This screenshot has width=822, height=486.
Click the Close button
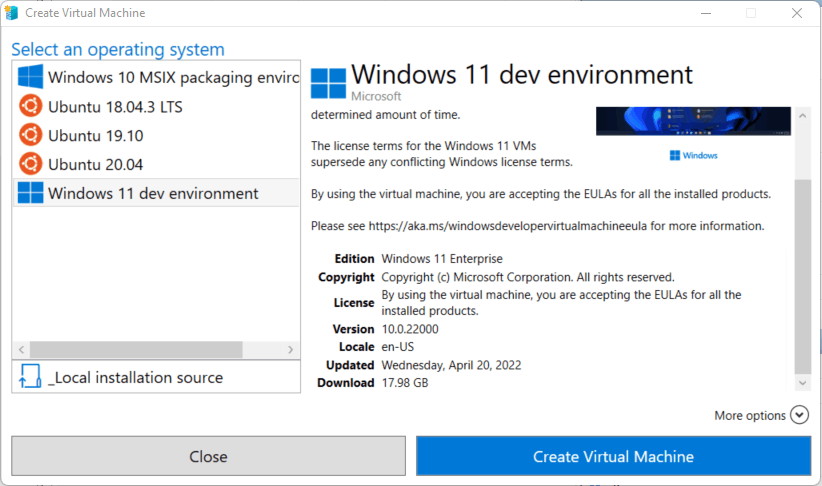click(208, 456)
